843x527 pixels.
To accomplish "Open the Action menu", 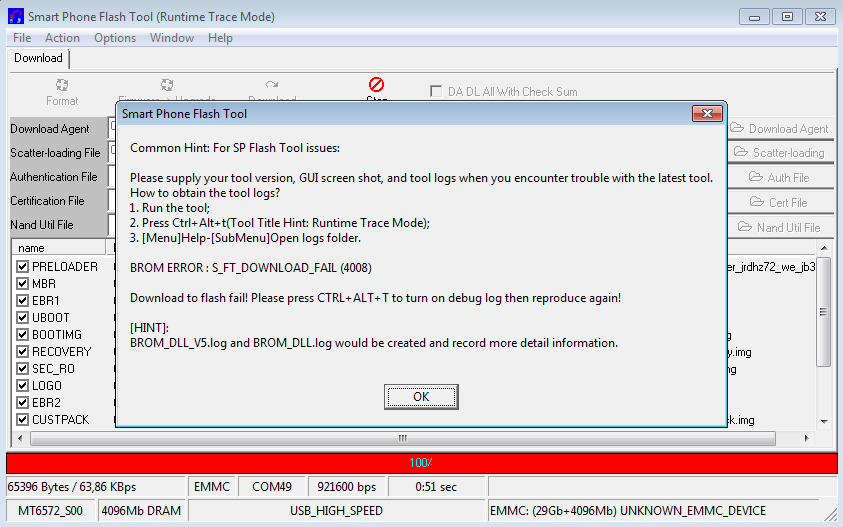I will tap(62, 38).
